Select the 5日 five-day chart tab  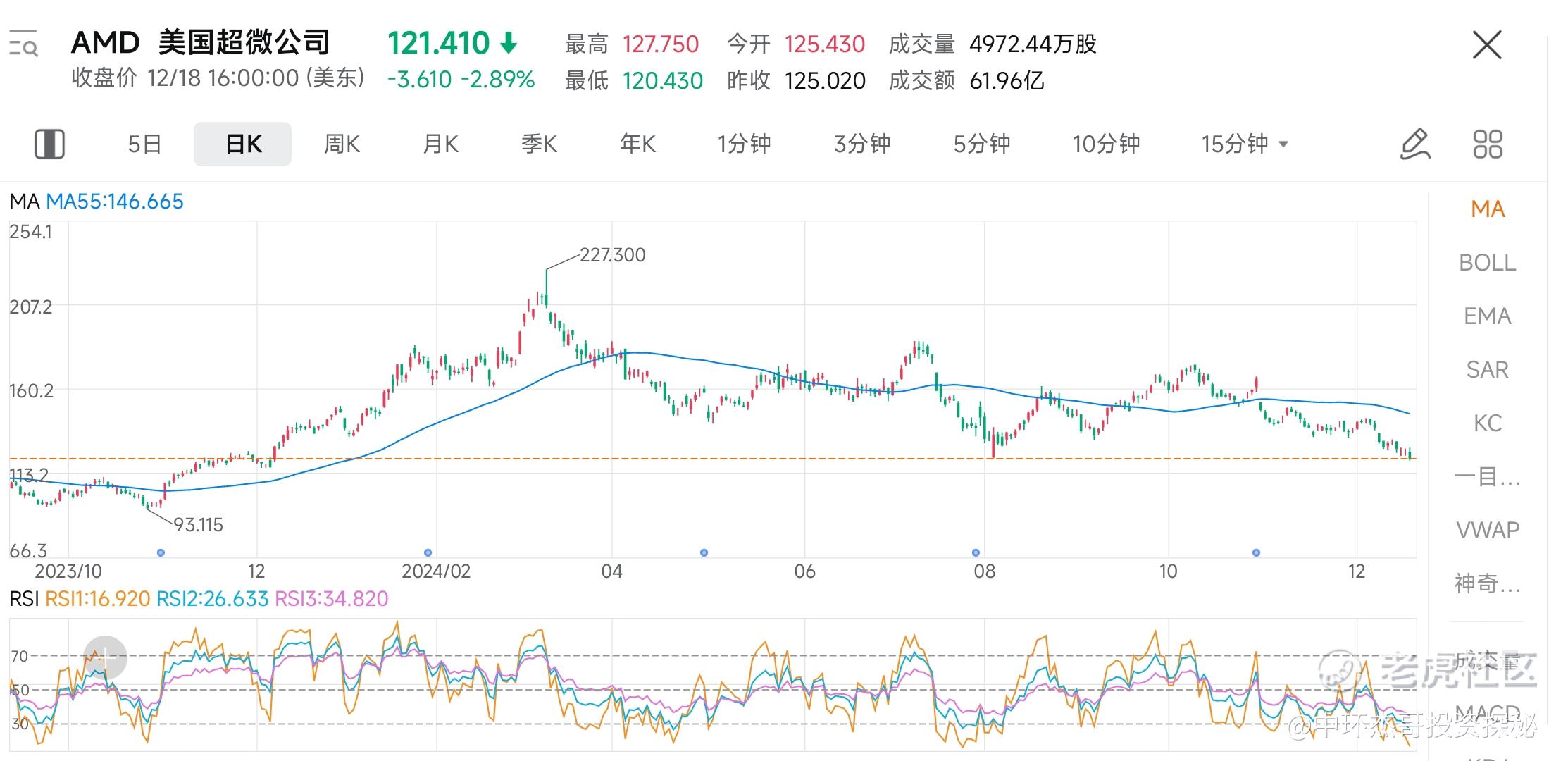click(x=144, y=144)
